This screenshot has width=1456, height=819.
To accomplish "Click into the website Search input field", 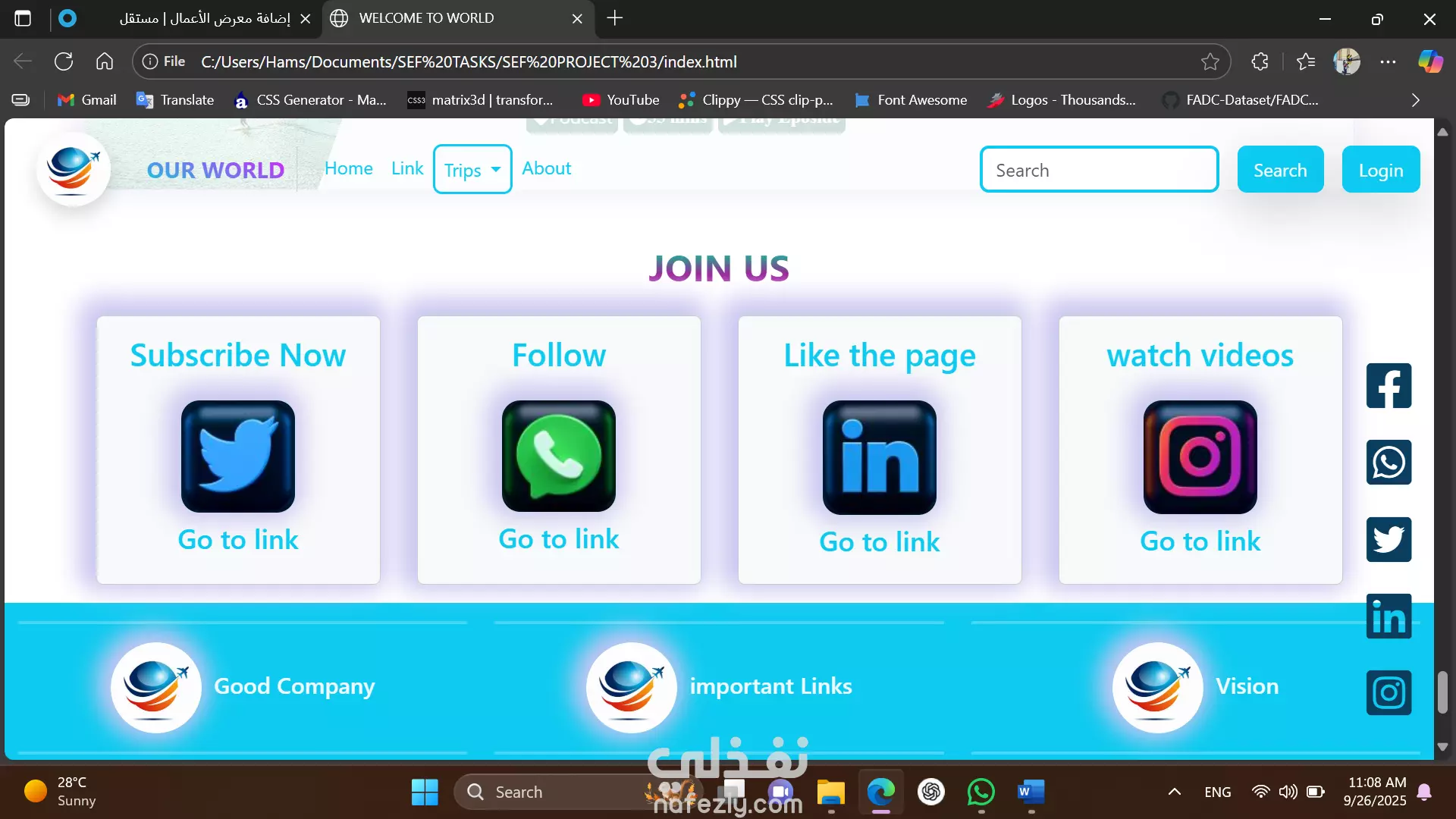I will tap(1099, 170).
